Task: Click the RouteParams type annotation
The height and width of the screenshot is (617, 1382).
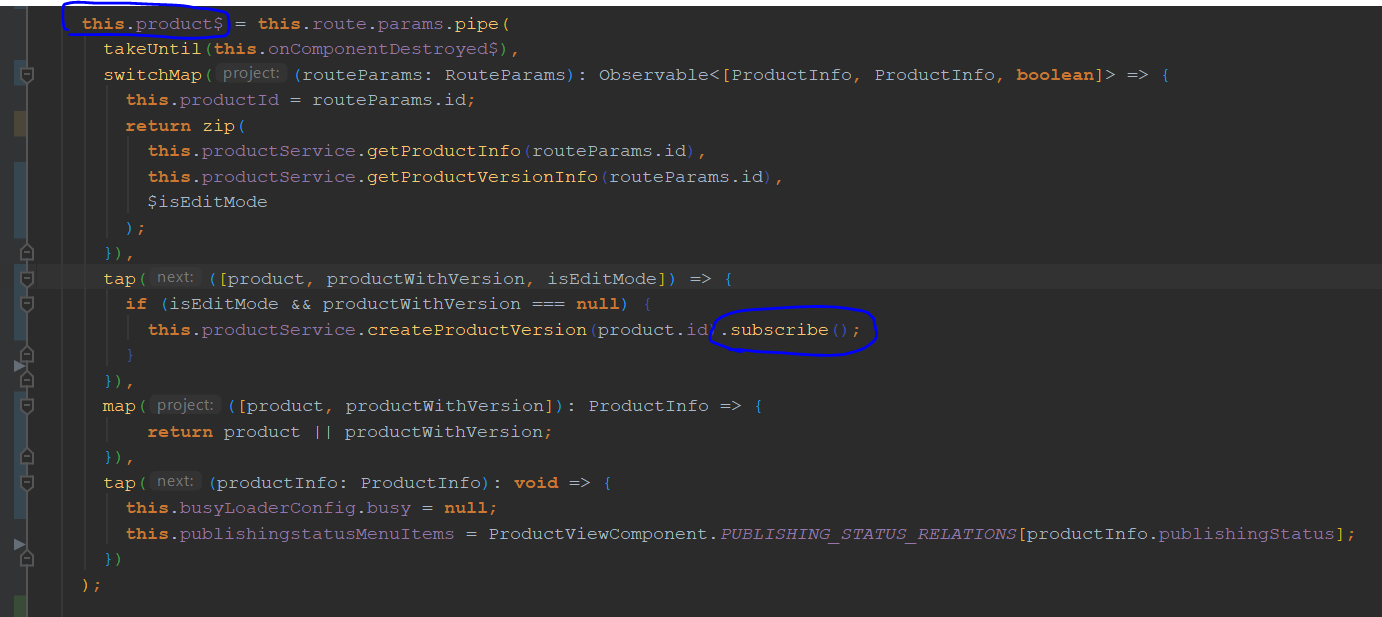Action: pyautogui.click(x=504, y=75)
